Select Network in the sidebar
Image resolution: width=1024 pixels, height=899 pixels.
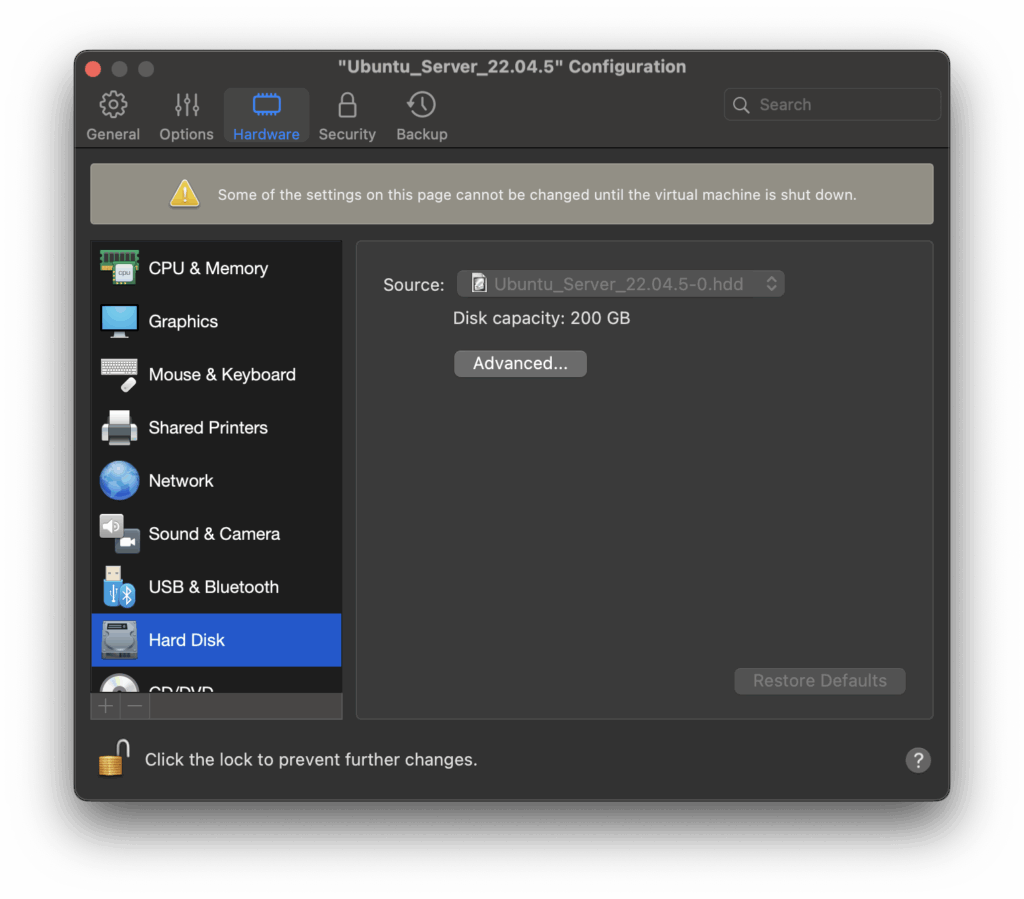tap(217, 481)
